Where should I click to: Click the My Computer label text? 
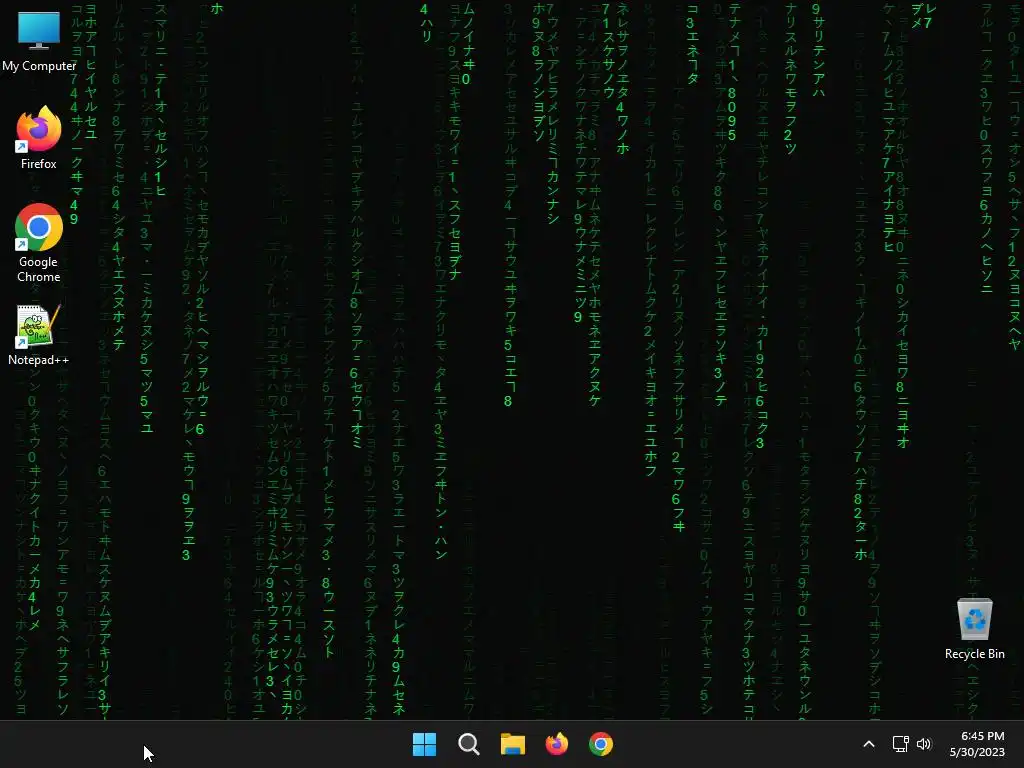pos(39,66)
